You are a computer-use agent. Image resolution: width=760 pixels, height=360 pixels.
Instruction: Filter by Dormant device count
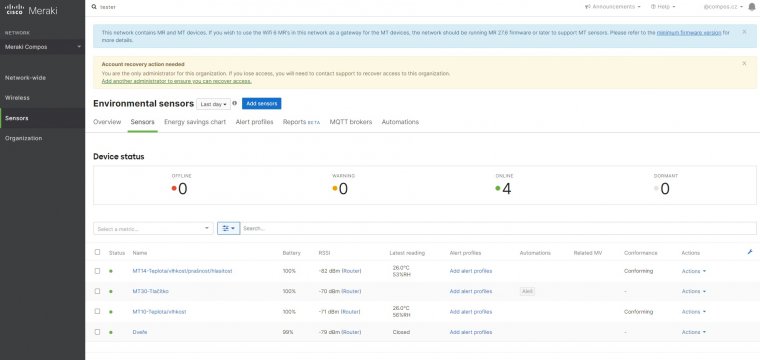(x=665, y=185)
